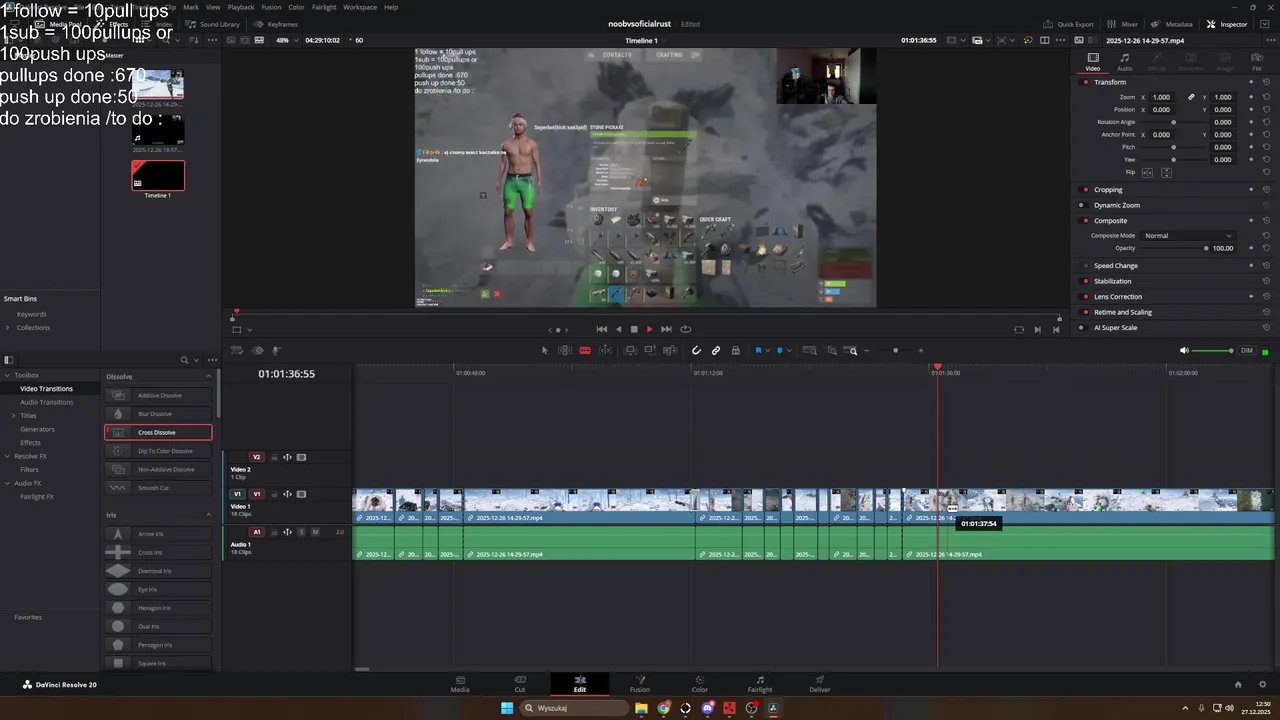The image size is (1280, 720).
Task: Expand the Audio FX category
Action: 7,483
